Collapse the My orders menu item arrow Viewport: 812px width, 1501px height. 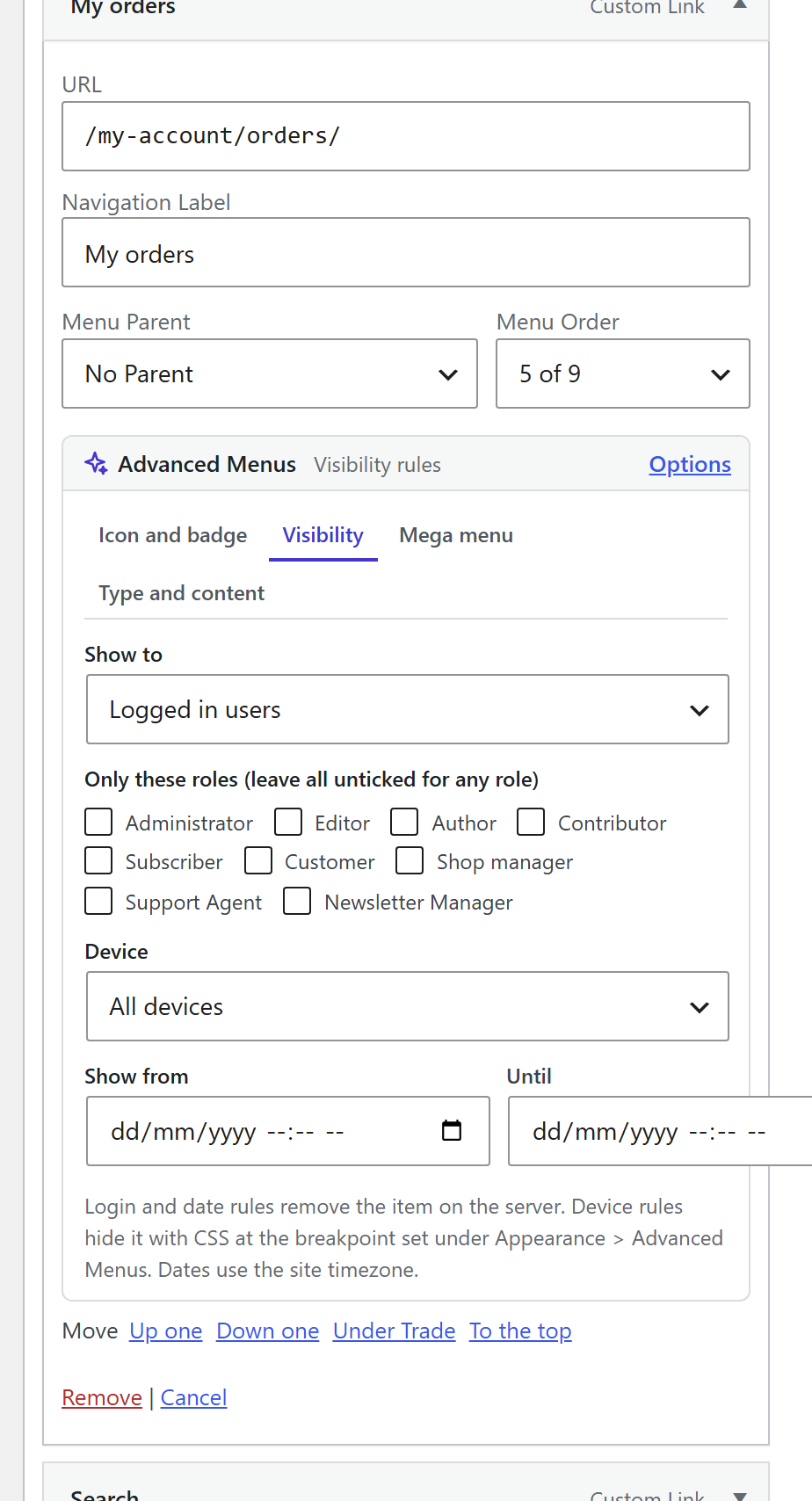pos(740,4)
